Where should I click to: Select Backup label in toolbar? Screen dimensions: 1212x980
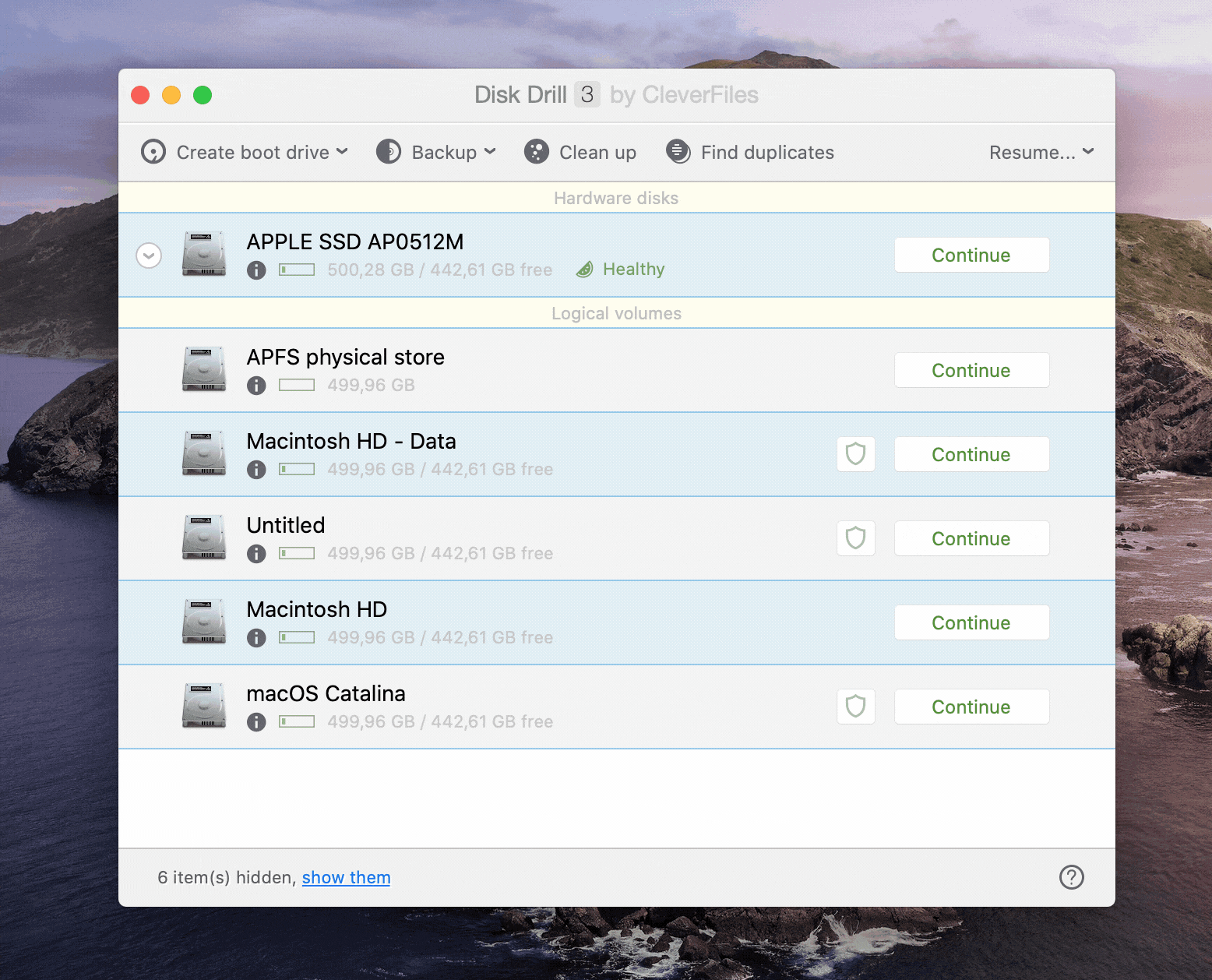444,152
